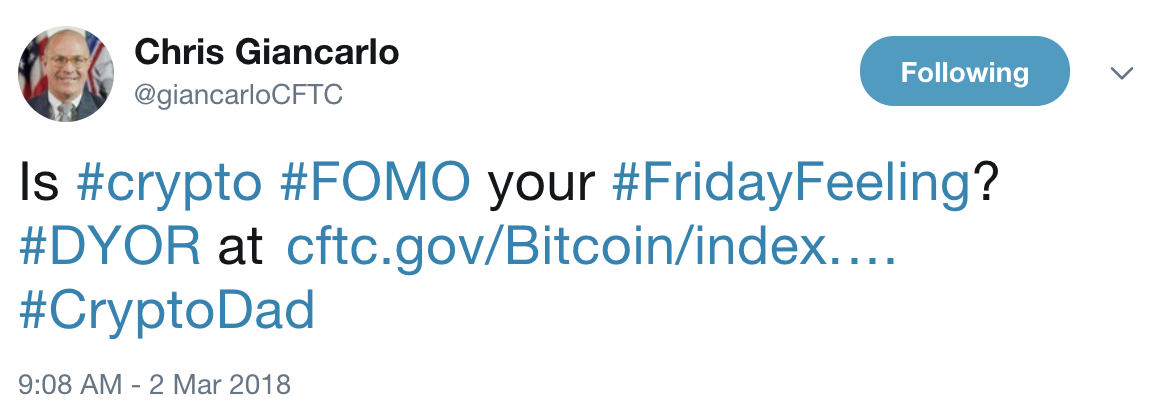Viewport: 1152px width, 414px height.
Task: Expand the tweet options chevron
Action: 1121,73
